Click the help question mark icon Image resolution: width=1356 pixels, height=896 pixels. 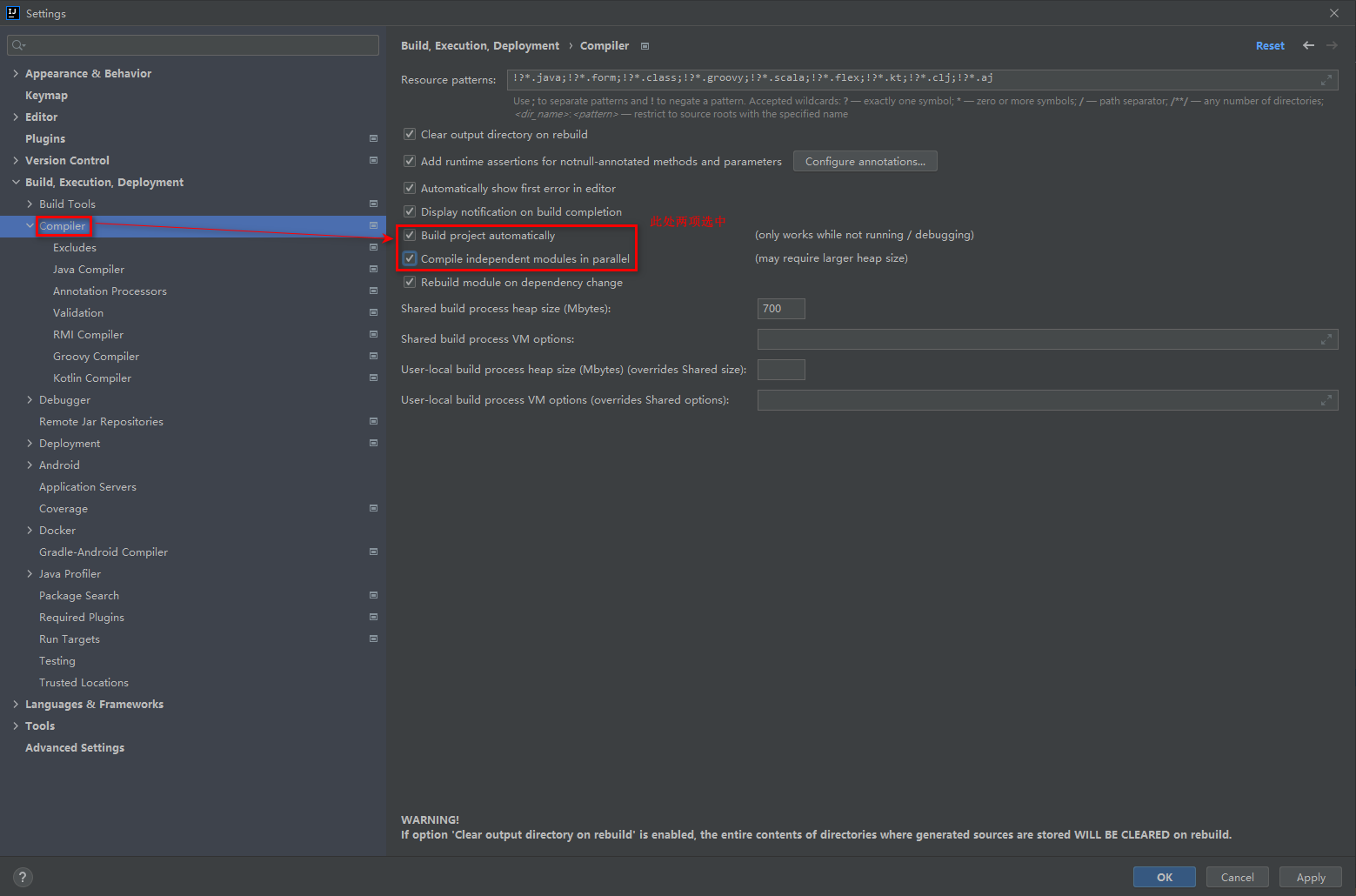click(x=23, y=877)
